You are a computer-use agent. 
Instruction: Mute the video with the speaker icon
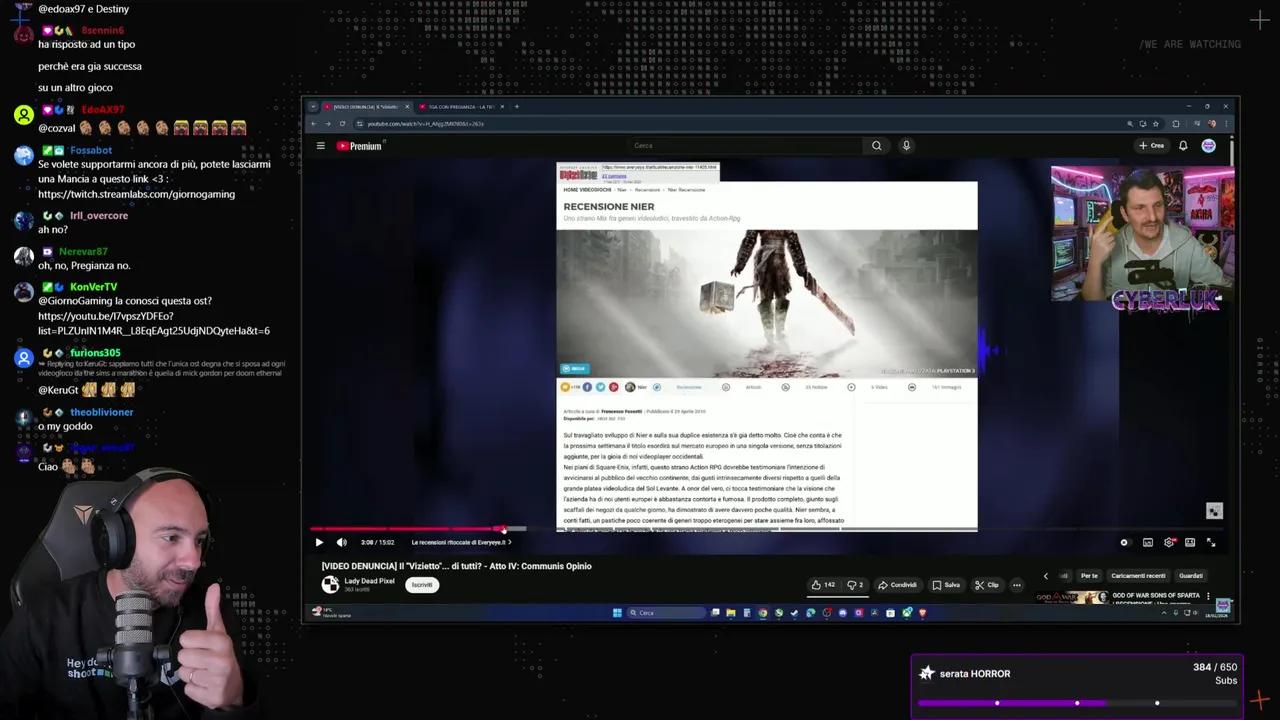click(342, 542)
